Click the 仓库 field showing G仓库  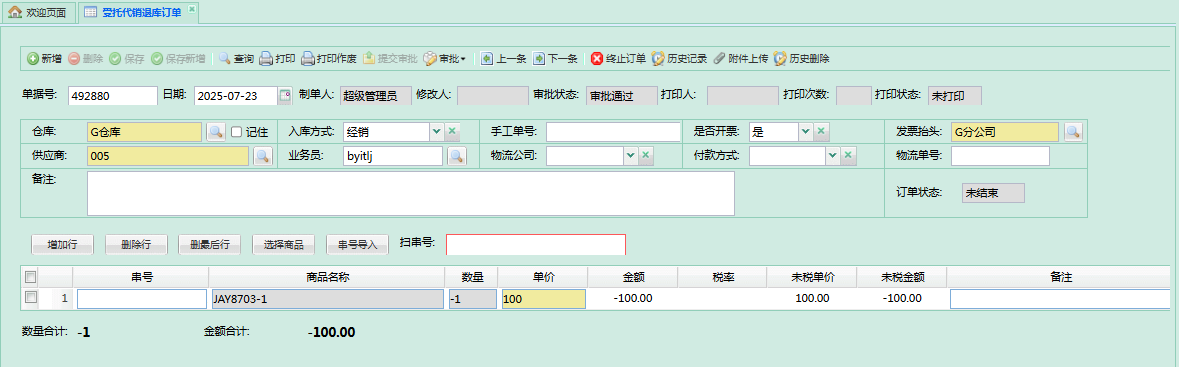[144, 132]
